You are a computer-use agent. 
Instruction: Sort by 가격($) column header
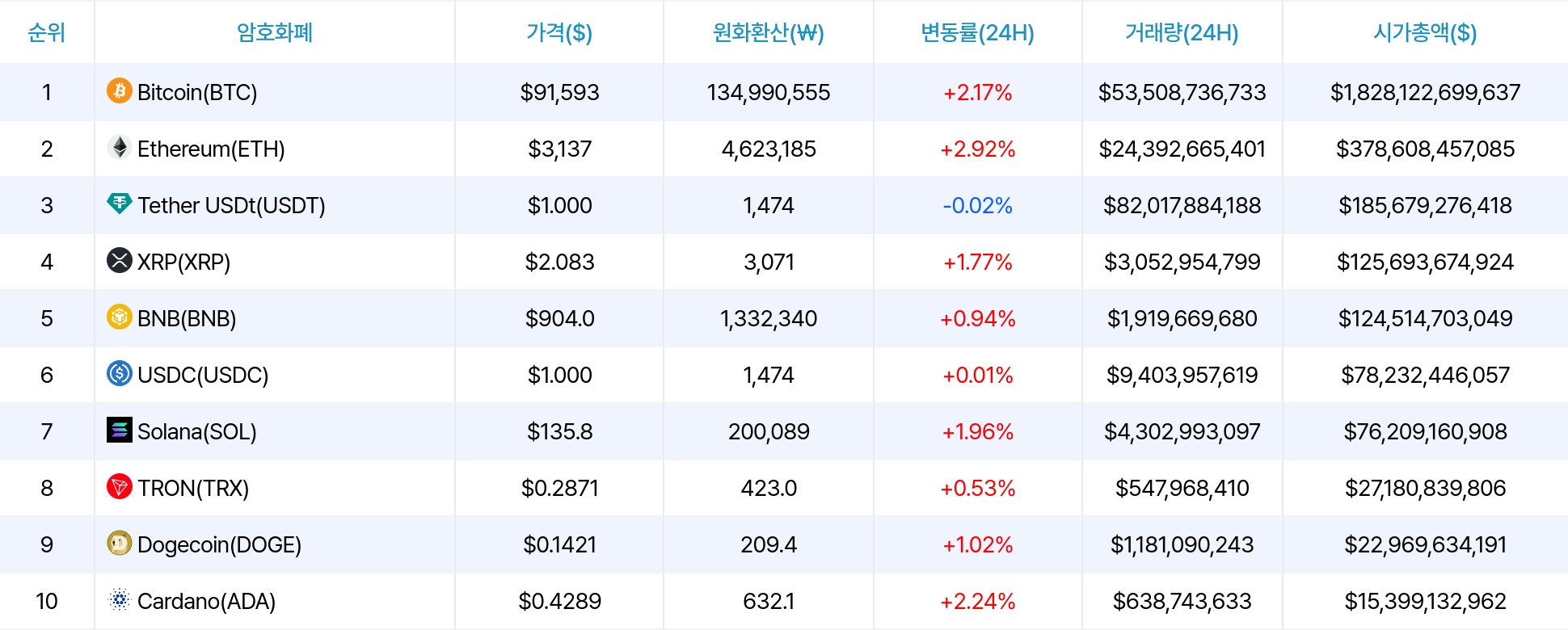click(559, 32)
